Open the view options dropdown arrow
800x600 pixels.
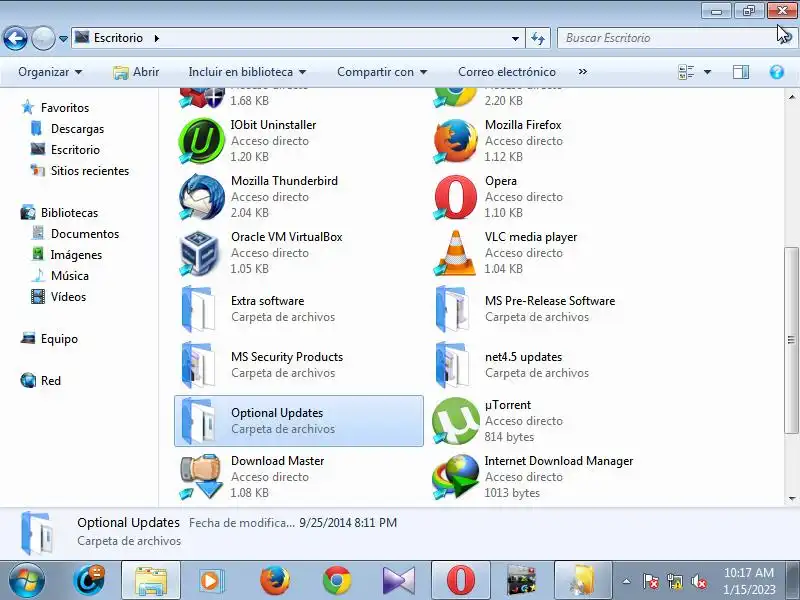(707, 72)
